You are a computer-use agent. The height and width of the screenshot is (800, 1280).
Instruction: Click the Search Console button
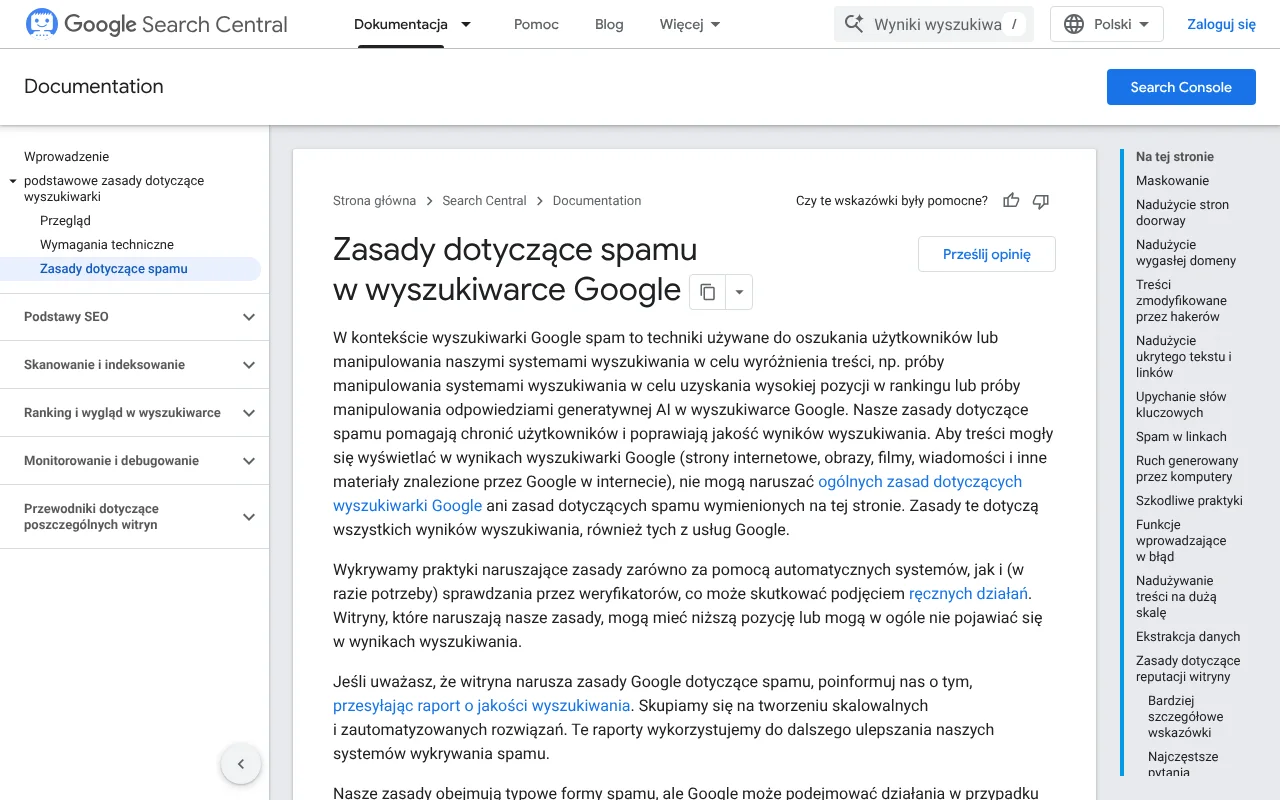(1181, 87)
